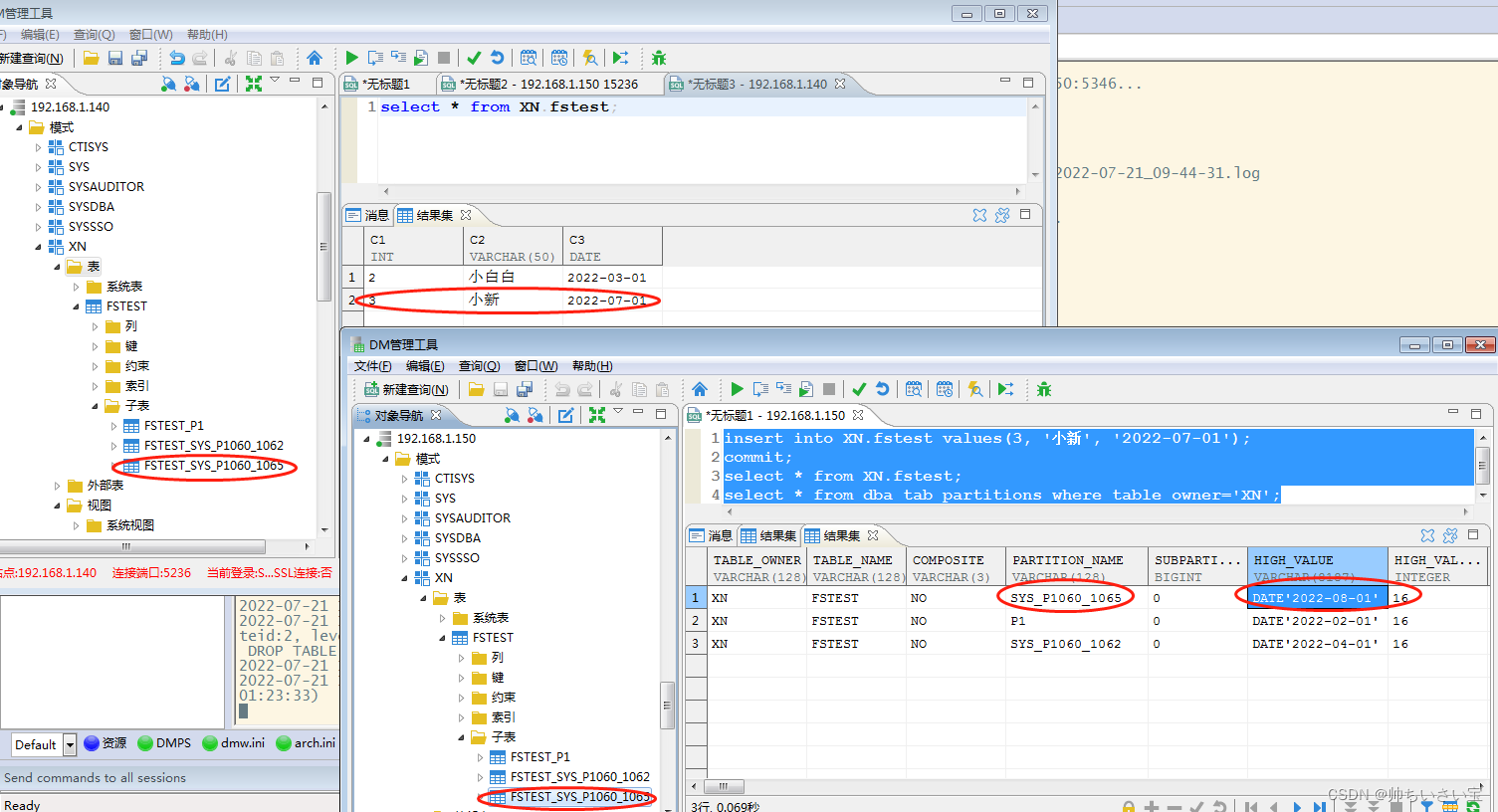Click the calendar-clock icon in back window toolbar
The width and height of the screenshot is (1498, 812).
pos(559,58)
